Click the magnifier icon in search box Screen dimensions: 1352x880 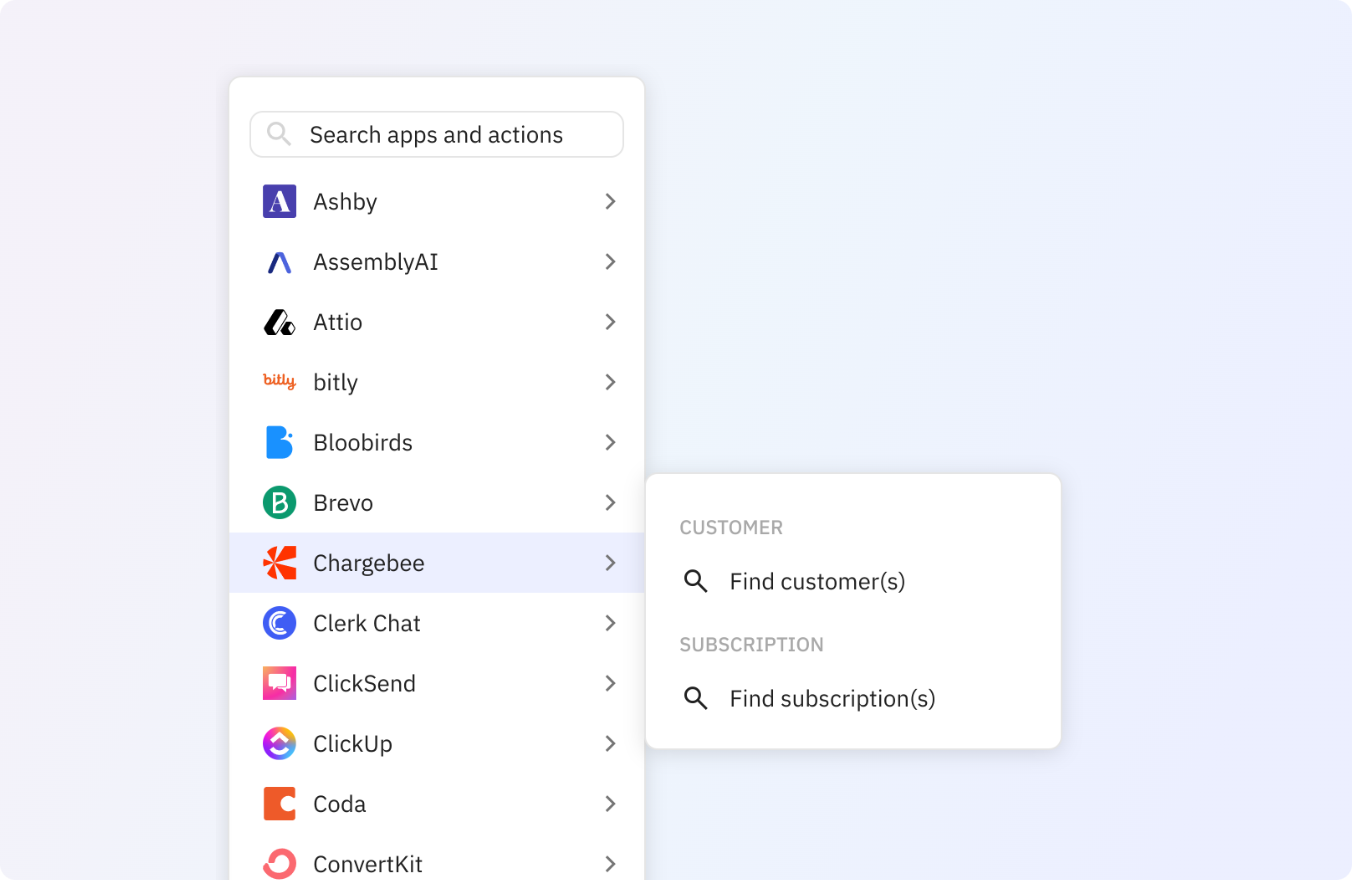click(279, 134)
